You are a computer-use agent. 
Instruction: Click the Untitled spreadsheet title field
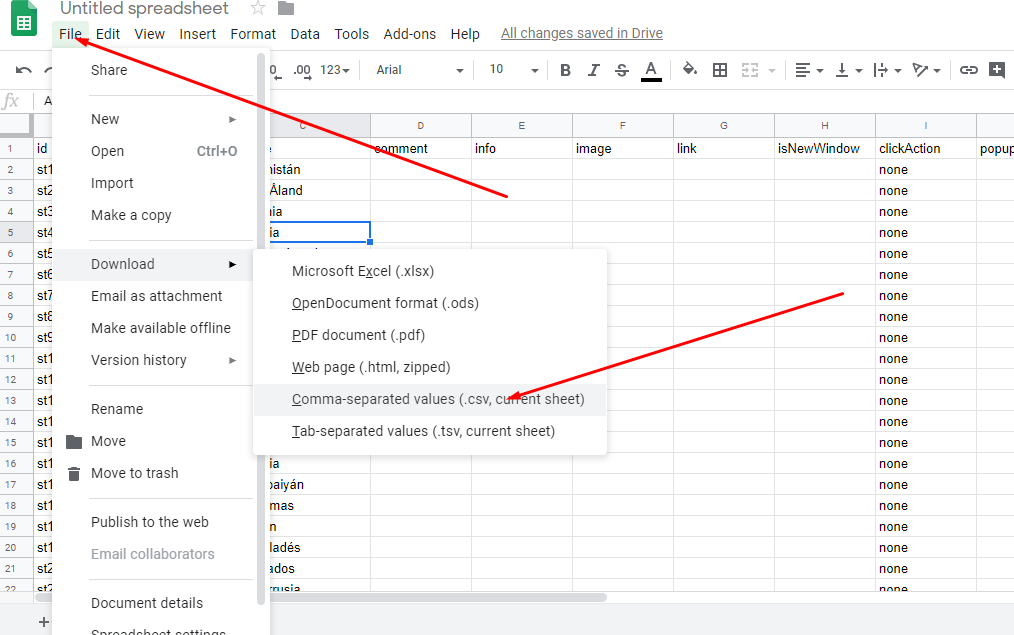144,9
